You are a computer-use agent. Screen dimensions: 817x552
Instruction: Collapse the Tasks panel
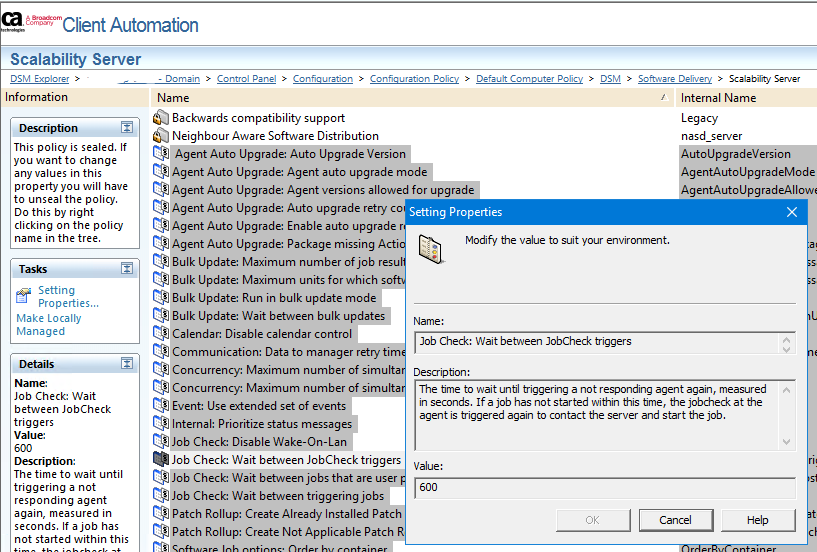tap(127, 269)
